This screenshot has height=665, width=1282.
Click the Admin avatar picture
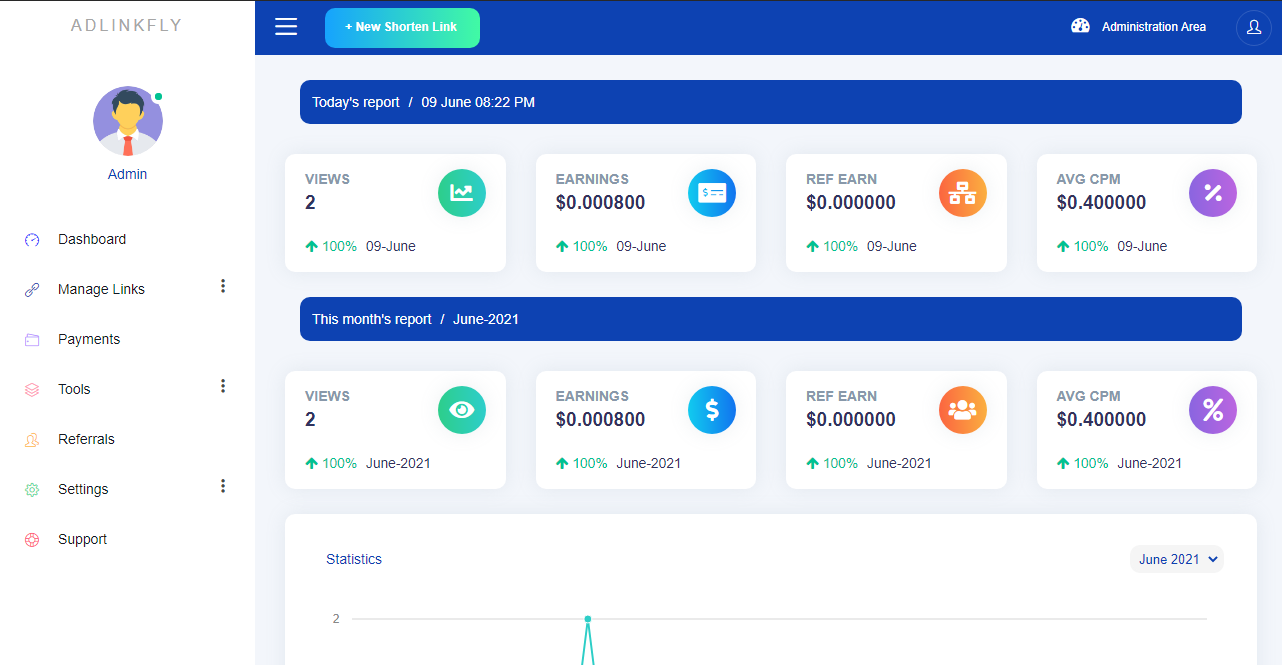(128, 121)
